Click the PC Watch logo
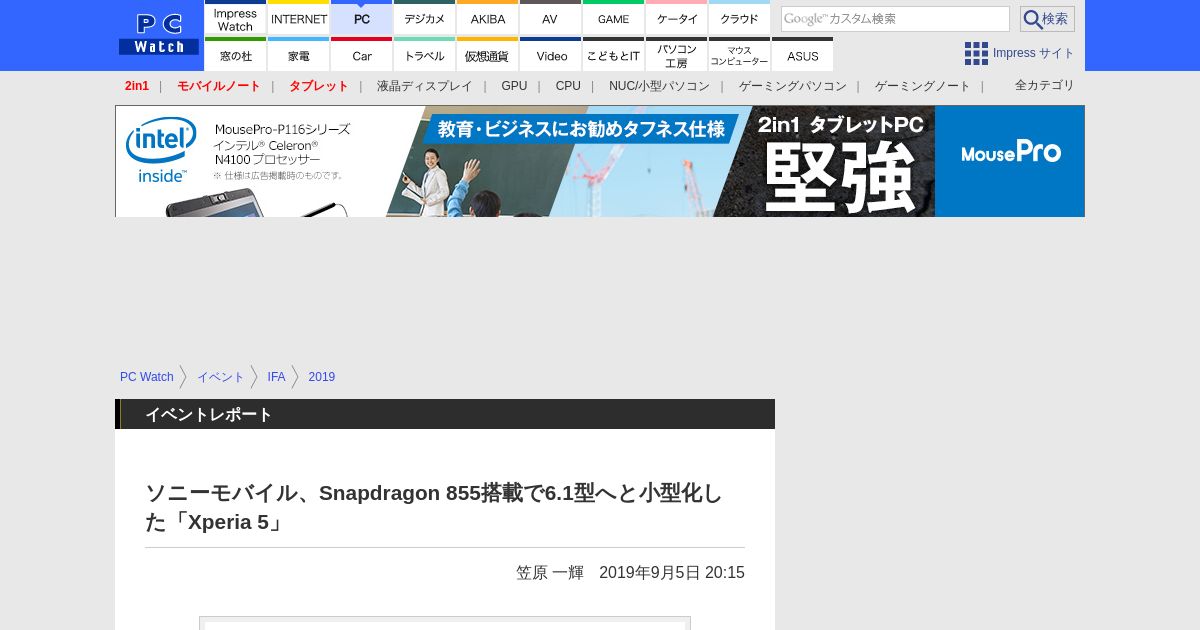This screenshot has height=630, width=1200. pos(159,34)
